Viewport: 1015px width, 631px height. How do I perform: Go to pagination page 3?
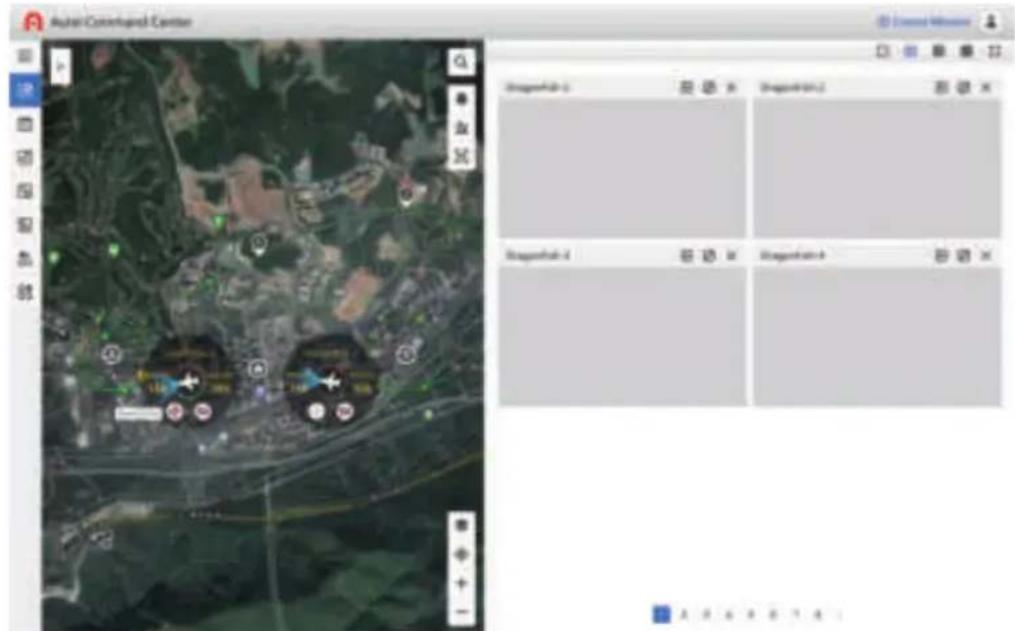click(706, 614)
